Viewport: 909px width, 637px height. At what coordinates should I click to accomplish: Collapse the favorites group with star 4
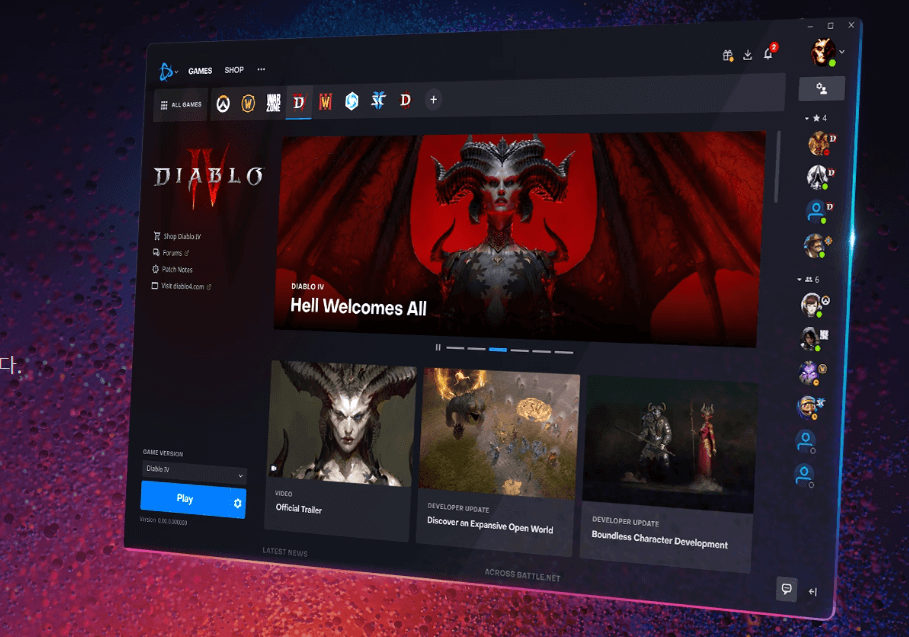(816, 118)
